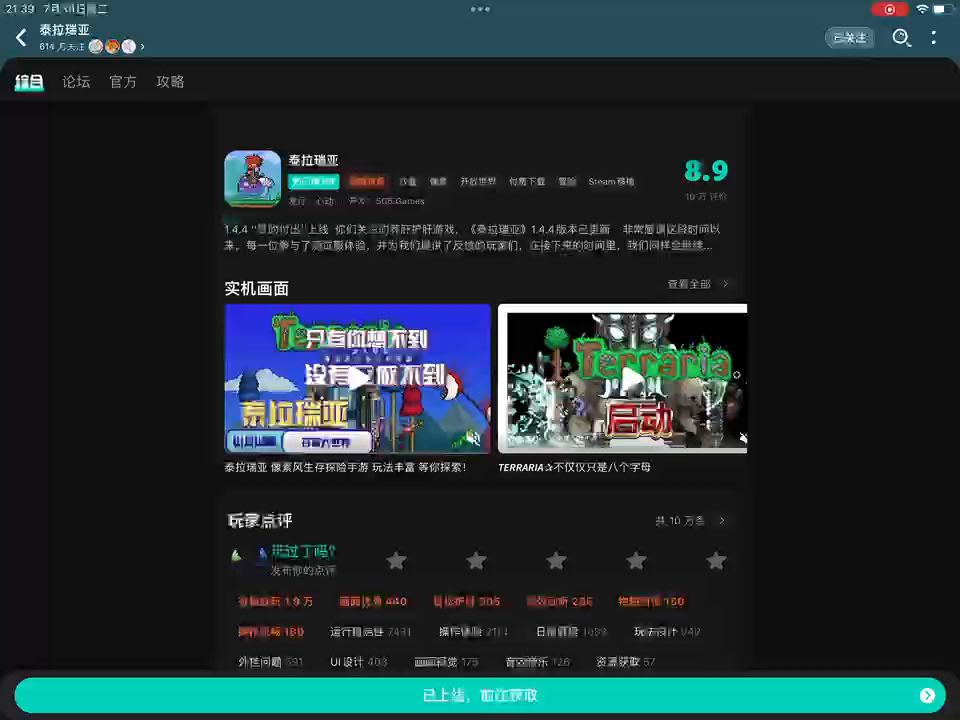Screen dimensions: 960x720
Task: Expand follower list chevron in header
Action: pyautogui.click(x=142, y=47)
